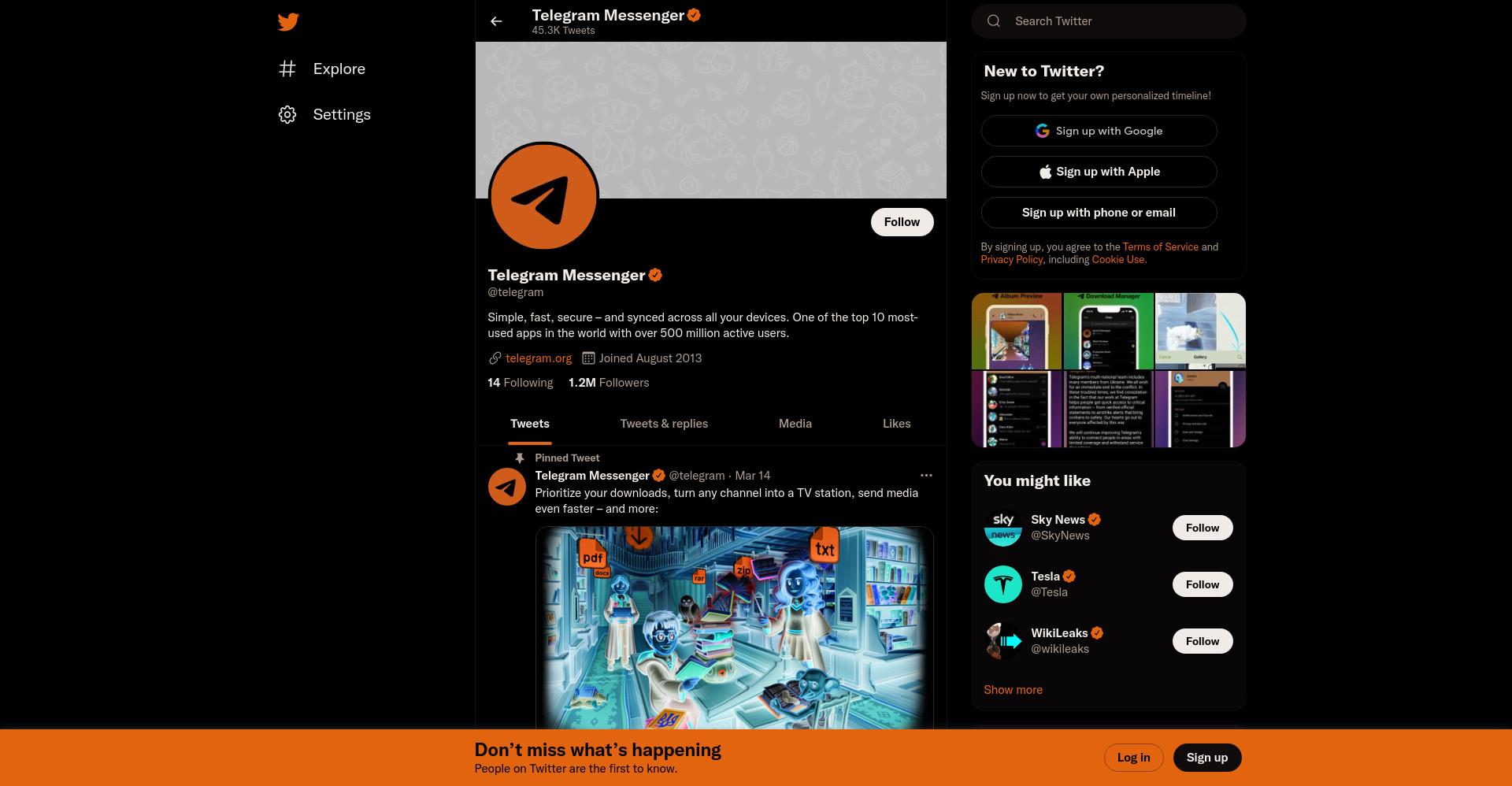The width and height of the screenshot is (1512, 786).
Task: Click the @telegram handle under the profile name
Action: [515, 292]
